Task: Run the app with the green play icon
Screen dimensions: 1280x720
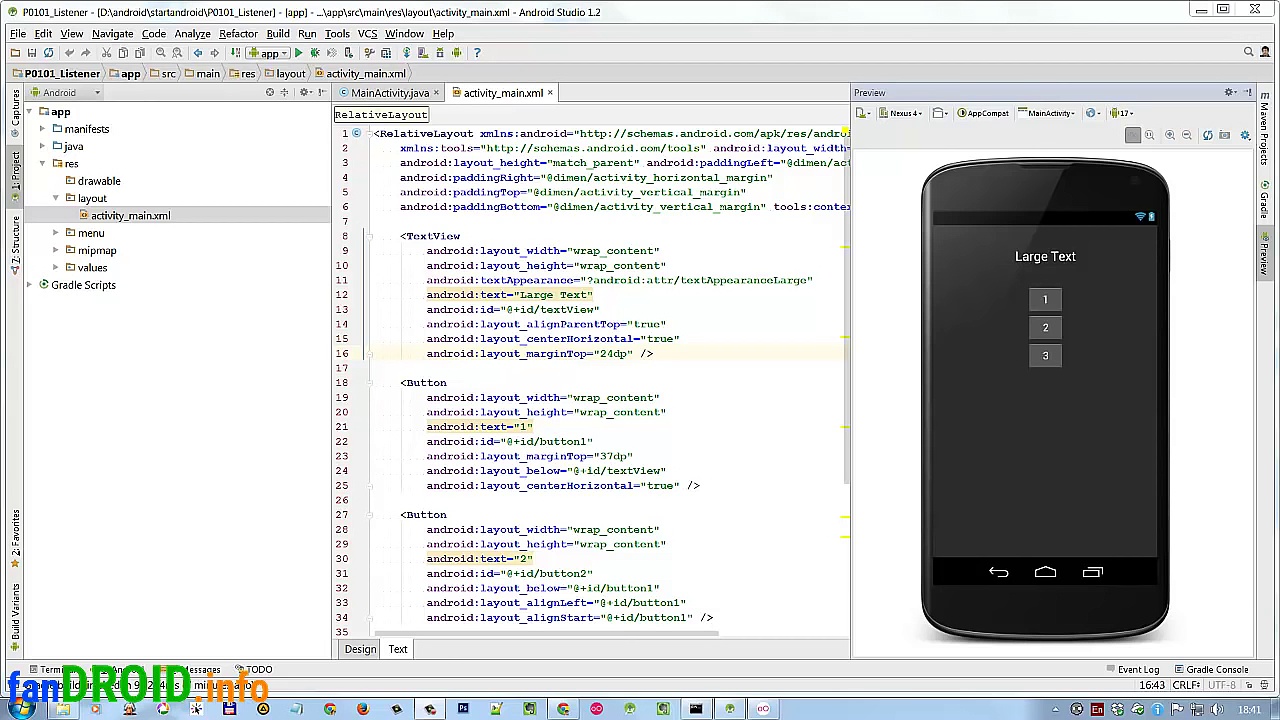Action: coord(298,53)
